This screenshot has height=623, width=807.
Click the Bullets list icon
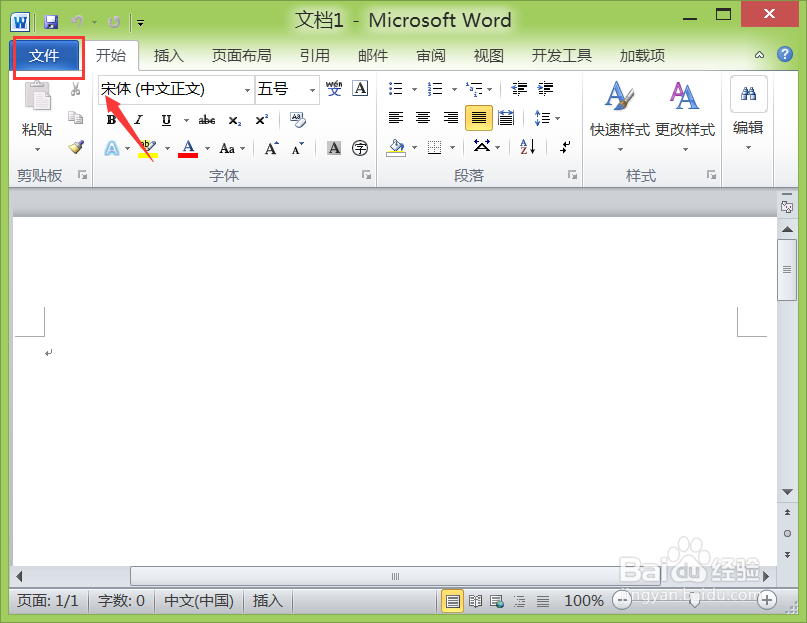395,89
